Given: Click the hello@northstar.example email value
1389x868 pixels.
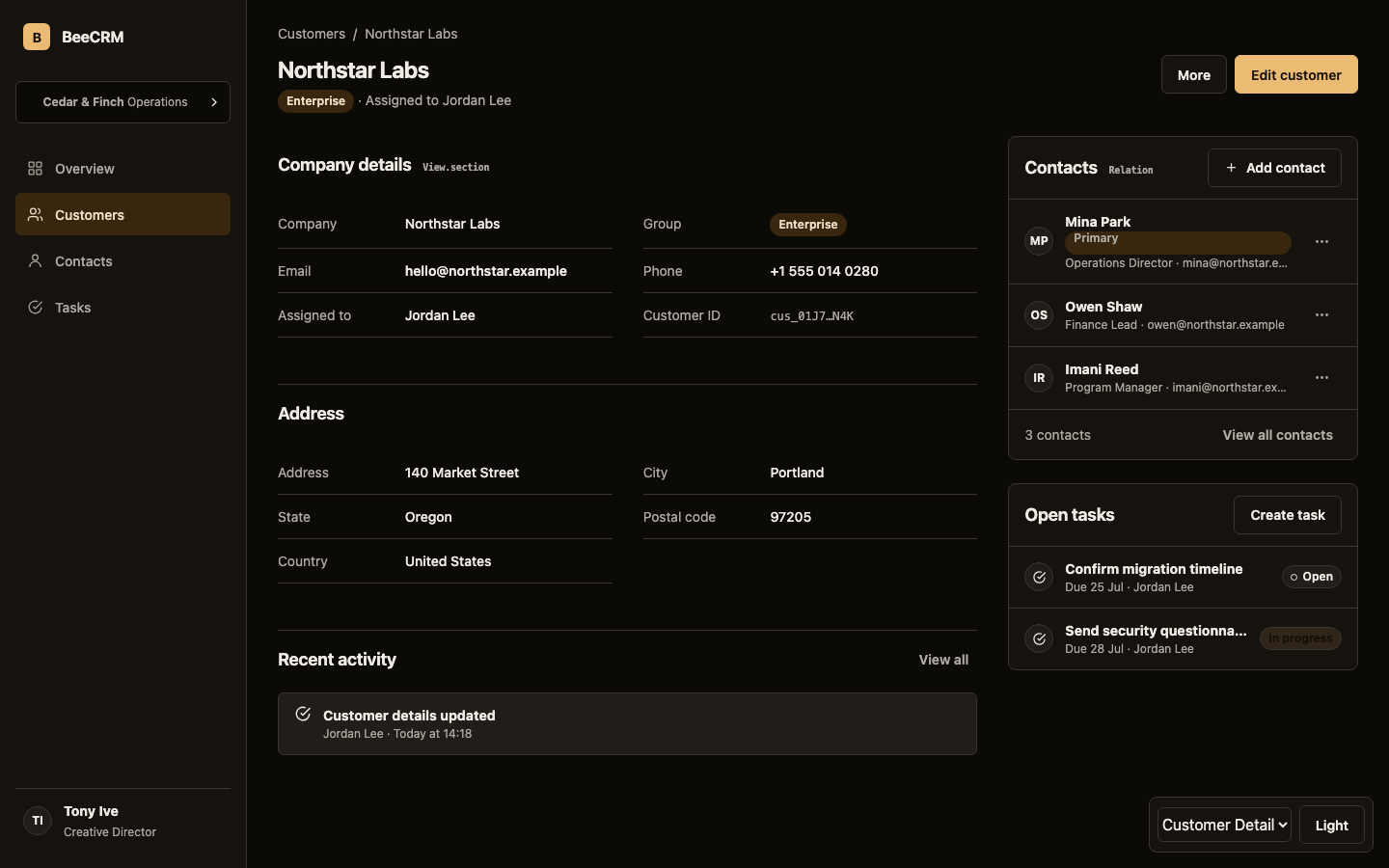Looking at the screenshot, I should click(x=486, y=271).
